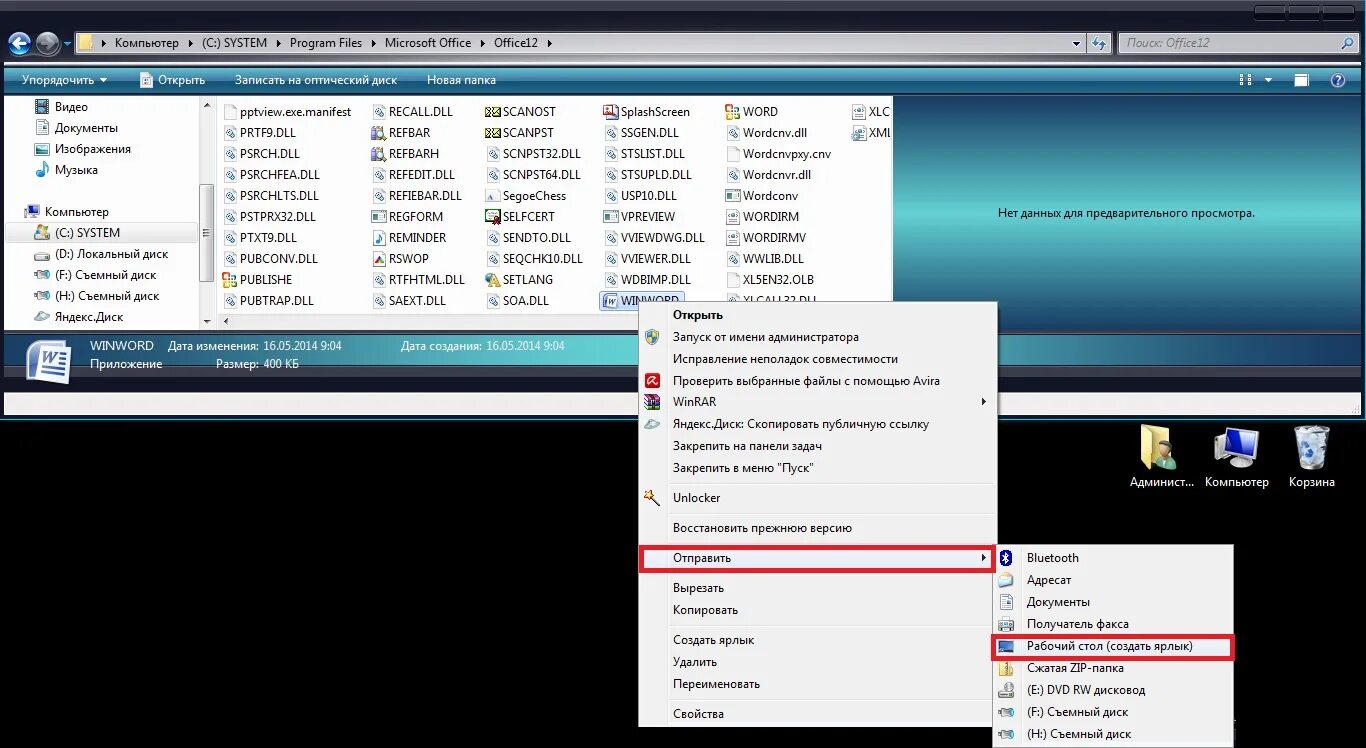The image size is (1366, 748).
Task: Select Документы library in navigation pane
Action: [76, 128]
